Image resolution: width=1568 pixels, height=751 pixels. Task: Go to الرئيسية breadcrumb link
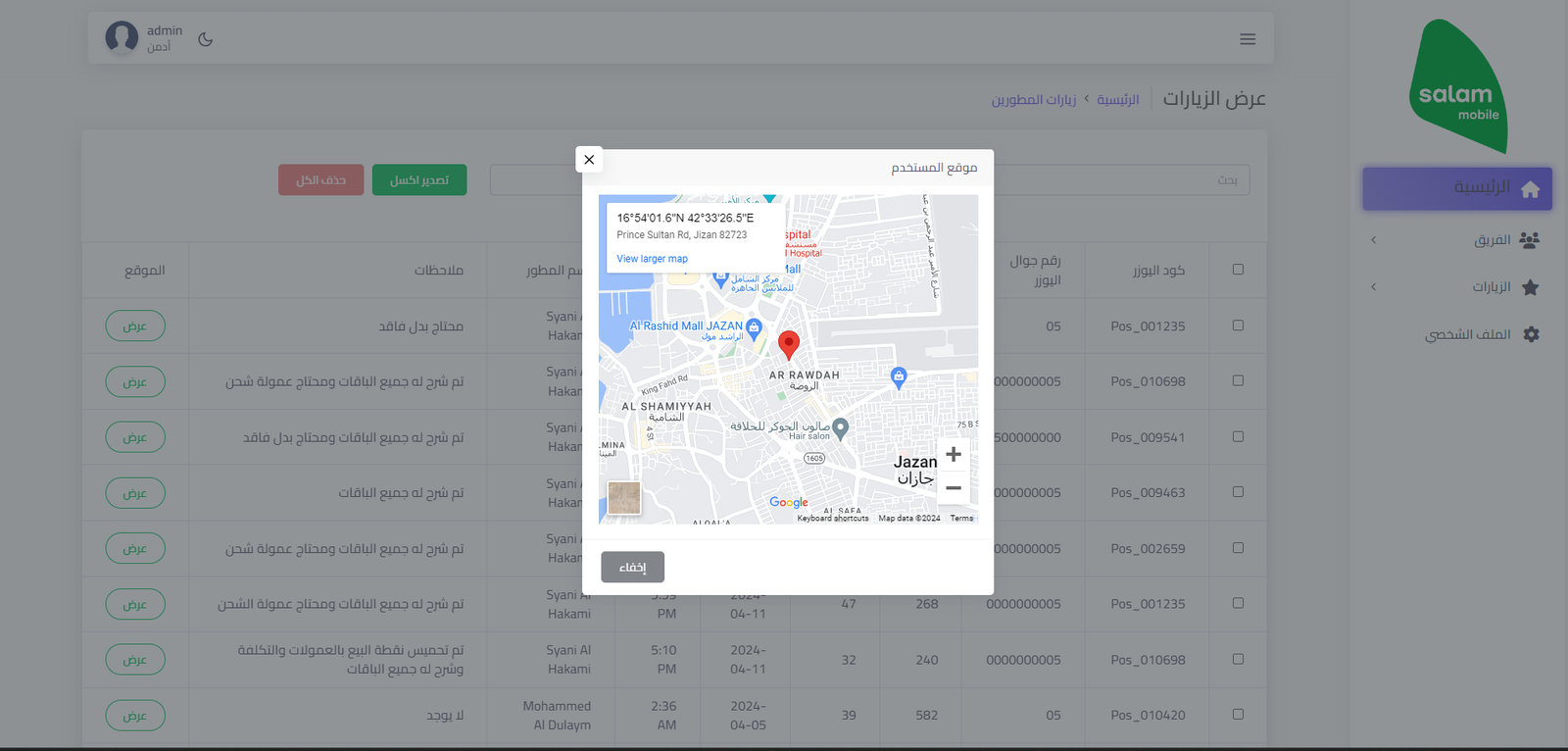[x=1118, y=100]
